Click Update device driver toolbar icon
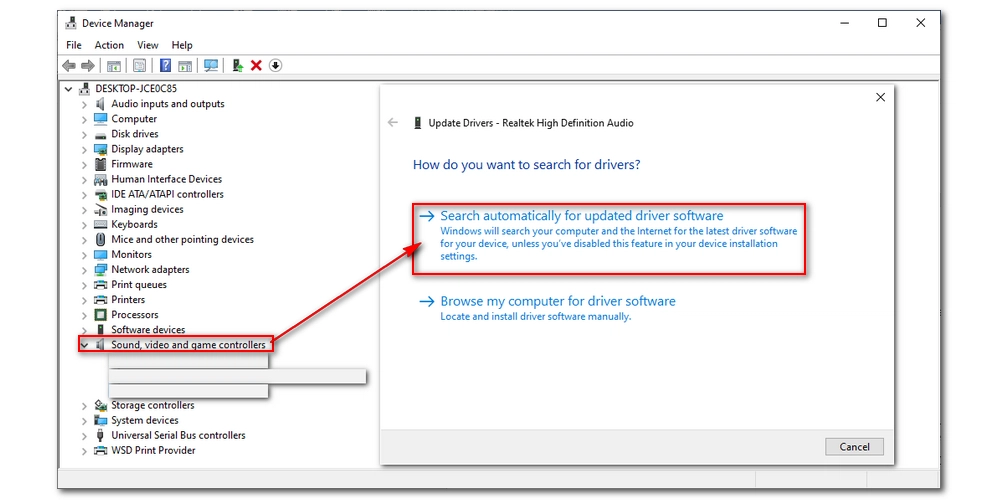Screen dimensions: 1000x500 (238, 66)
